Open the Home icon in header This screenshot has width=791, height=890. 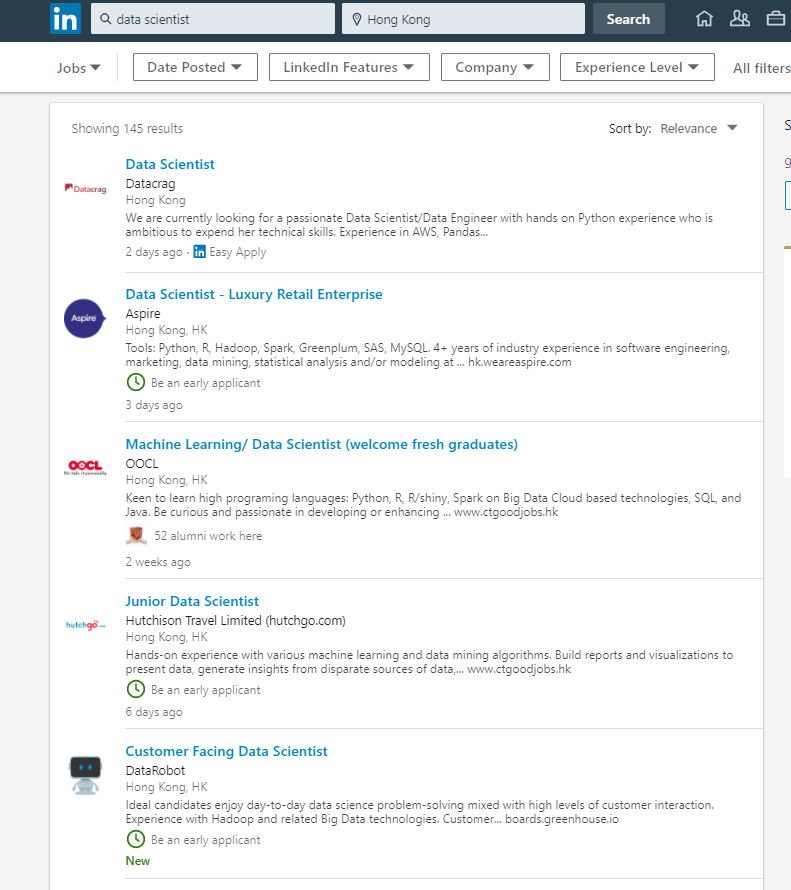pyautogui.click(x=704, y=19)
